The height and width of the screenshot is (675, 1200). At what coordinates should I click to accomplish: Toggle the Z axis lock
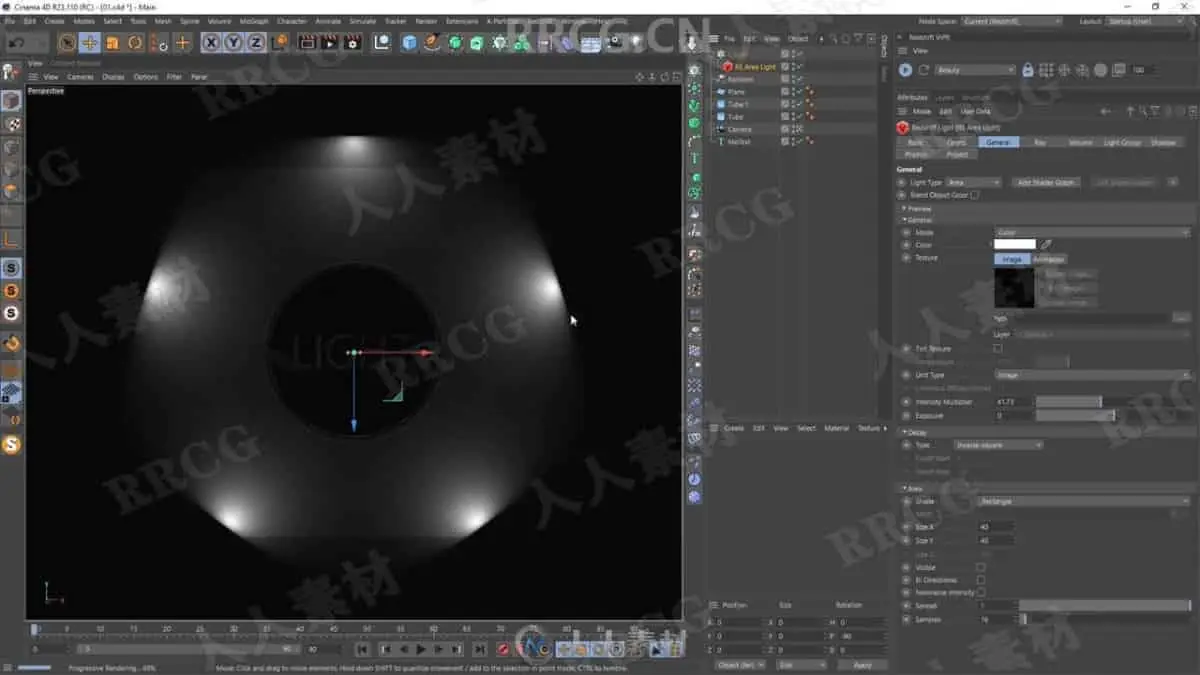tap(255, 42)
